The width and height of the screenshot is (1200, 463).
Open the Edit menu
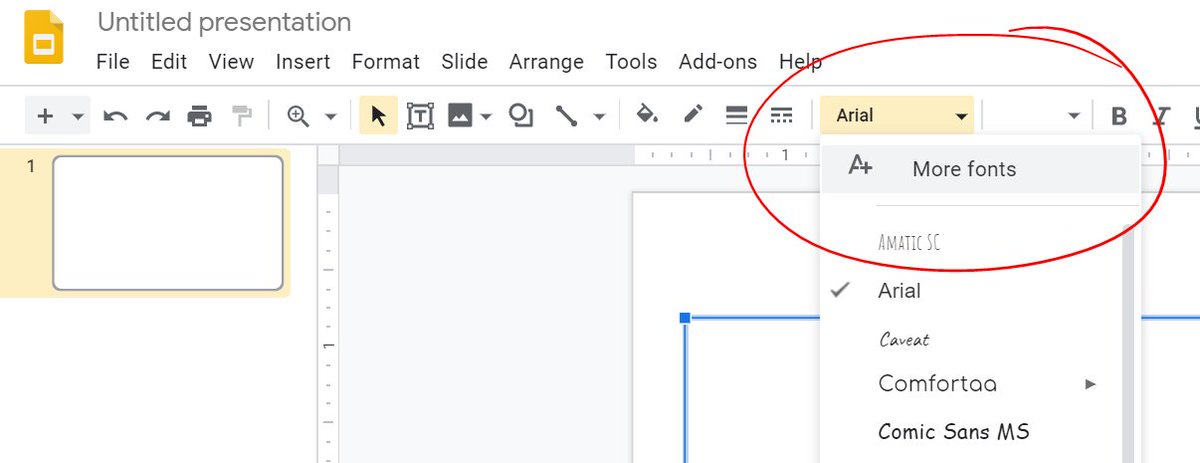(169, 62)
